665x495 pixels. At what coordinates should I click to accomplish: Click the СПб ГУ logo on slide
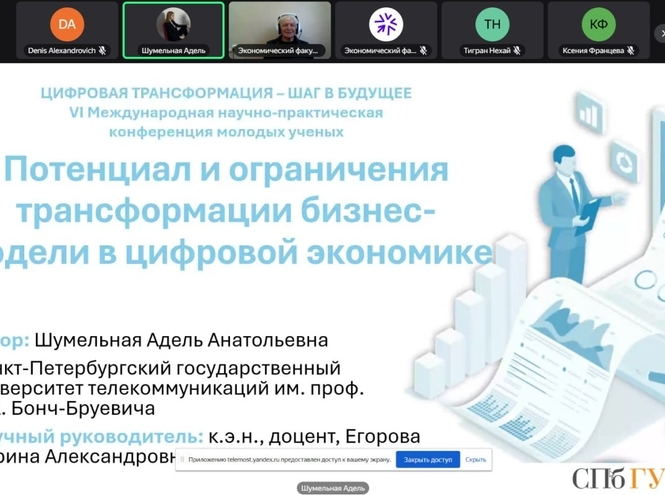pos(618,478)
